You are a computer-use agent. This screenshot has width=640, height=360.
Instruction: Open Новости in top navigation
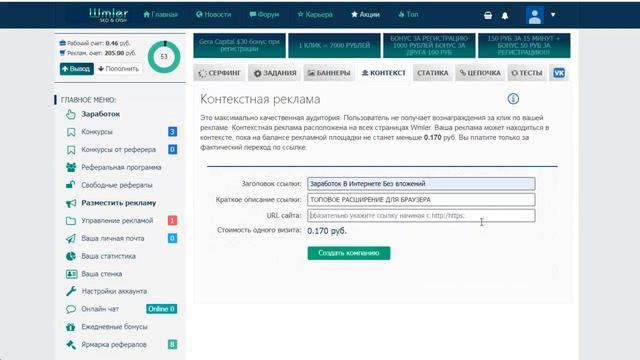(213, 14)
